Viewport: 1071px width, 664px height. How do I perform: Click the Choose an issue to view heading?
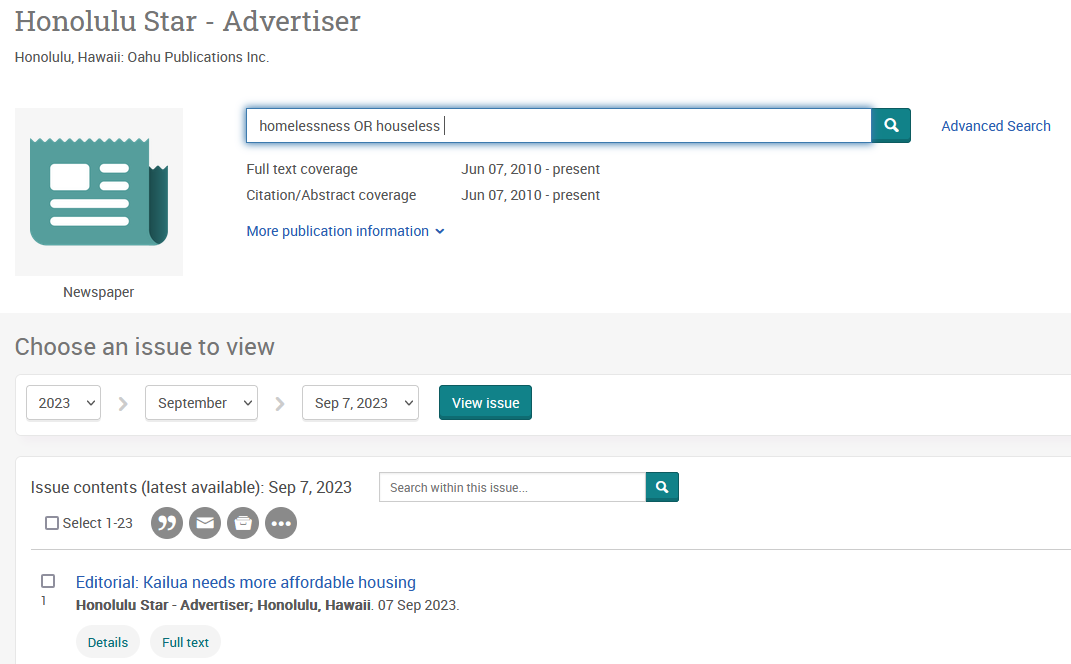(145, 346)
